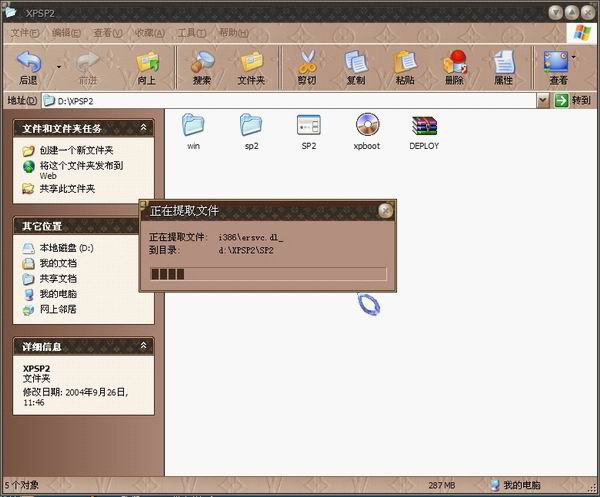The height and width of the screenshot is (497, 600).
Task: Click the address bar showing D:\XPSP2
Action: tap(289, 101)
